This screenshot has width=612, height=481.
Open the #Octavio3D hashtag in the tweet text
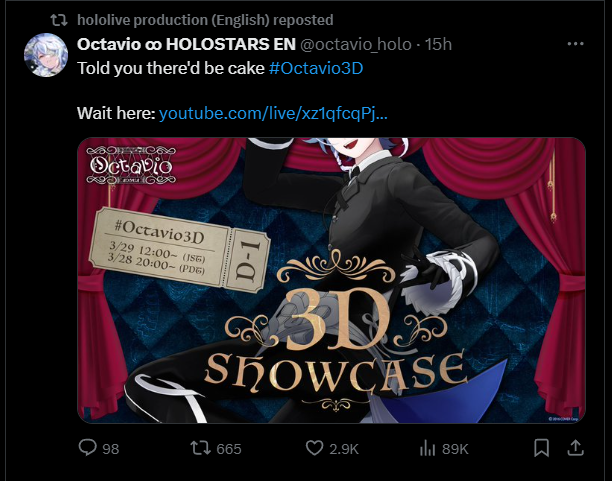pyautogui.click(x=316, y=68)
